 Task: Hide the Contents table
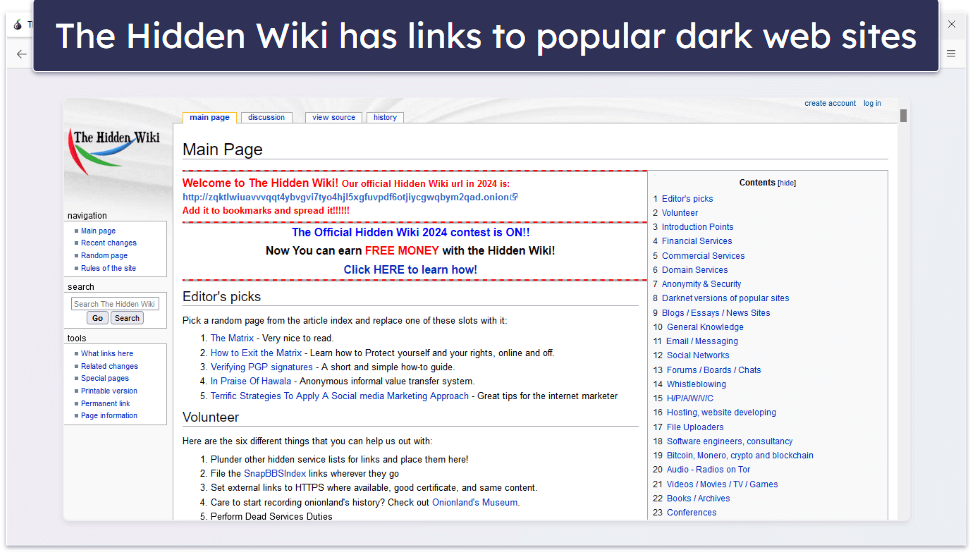tap(787, 183)
